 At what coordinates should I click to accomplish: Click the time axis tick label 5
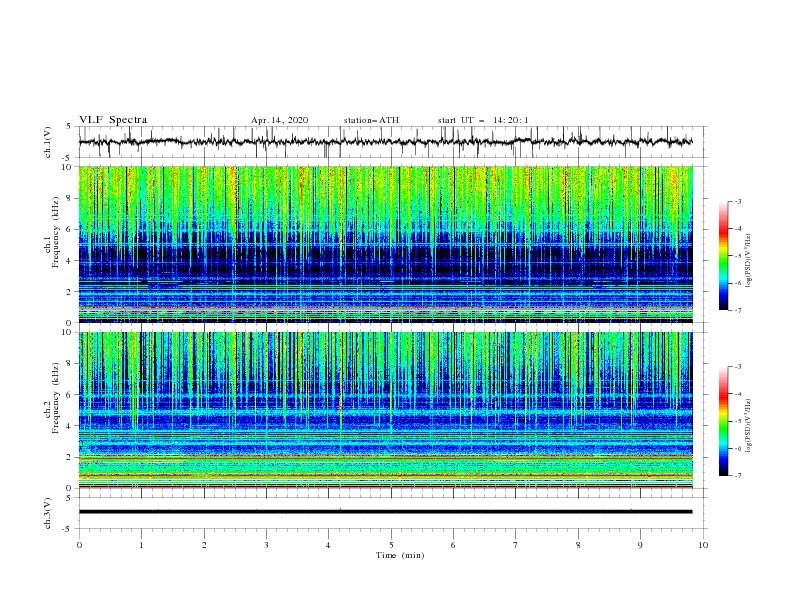coord(391,545)
